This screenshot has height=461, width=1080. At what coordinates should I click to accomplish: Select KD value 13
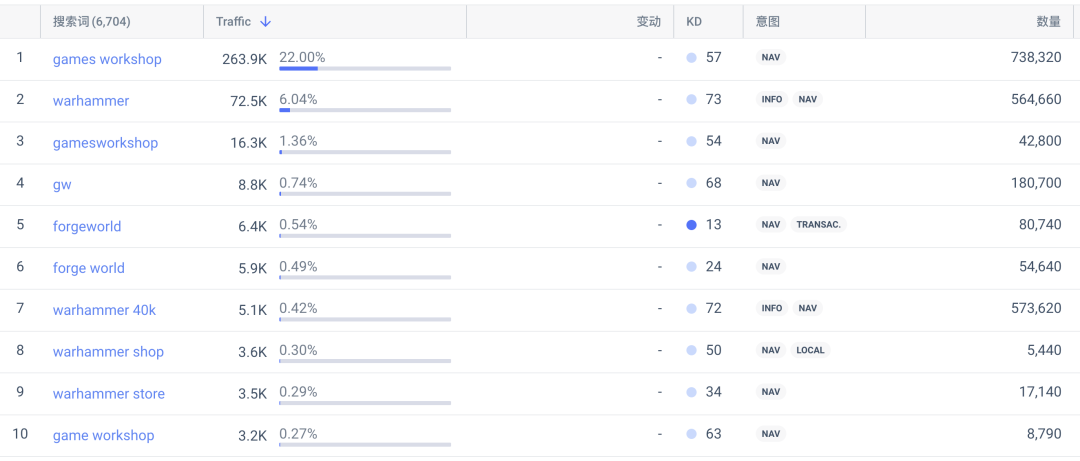[714, 225]
